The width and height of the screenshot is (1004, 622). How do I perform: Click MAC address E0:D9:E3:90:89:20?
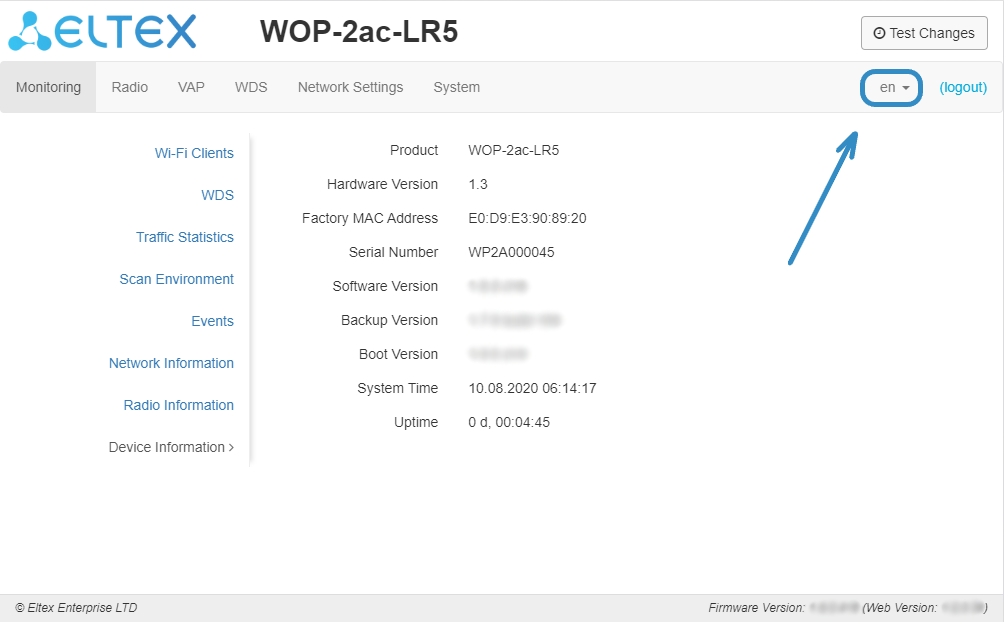tap(527, 218)
